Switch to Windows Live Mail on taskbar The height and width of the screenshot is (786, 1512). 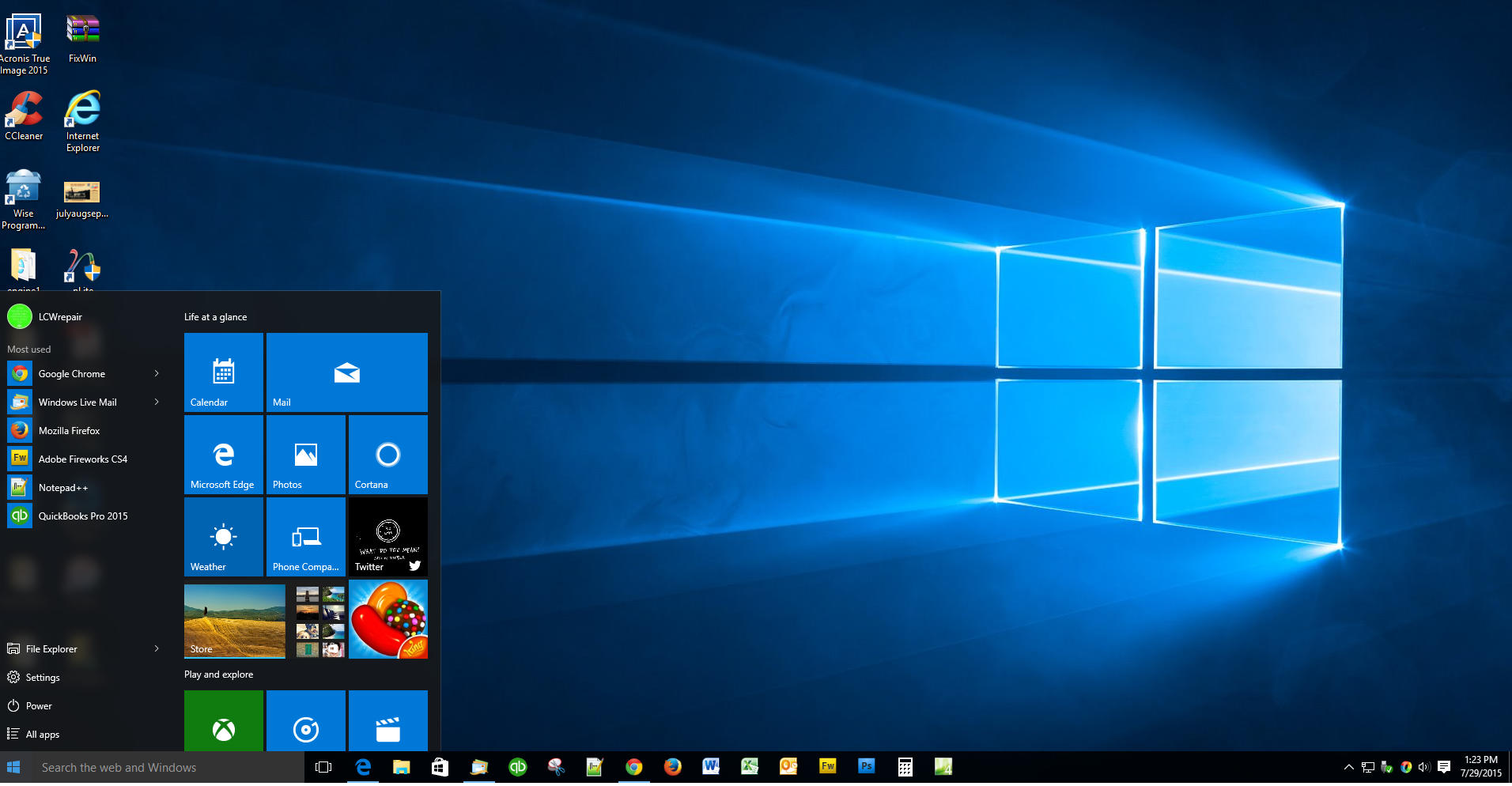[x=479, y=767]
